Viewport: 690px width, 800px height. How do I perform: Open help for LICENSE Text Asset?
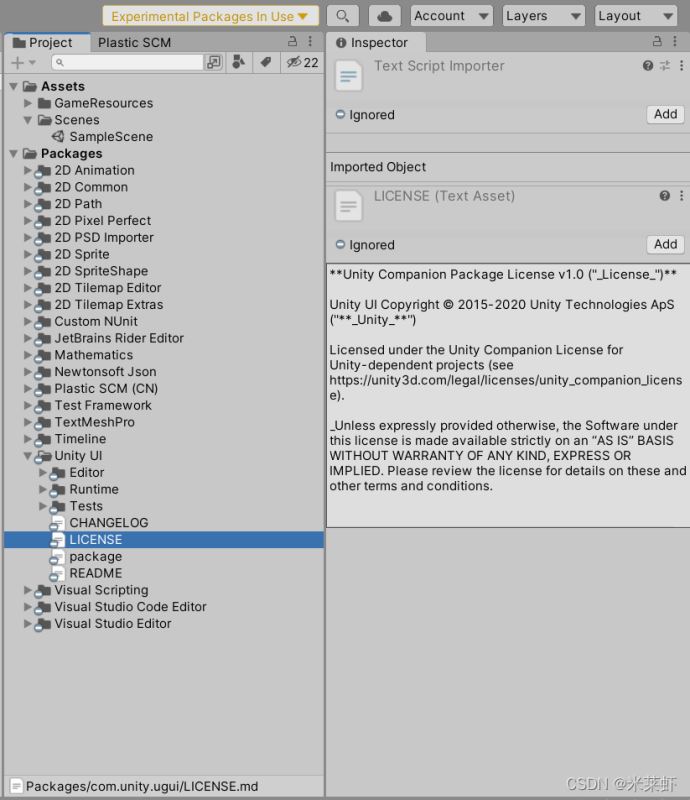pyautogui.click(x=664, y=195)
